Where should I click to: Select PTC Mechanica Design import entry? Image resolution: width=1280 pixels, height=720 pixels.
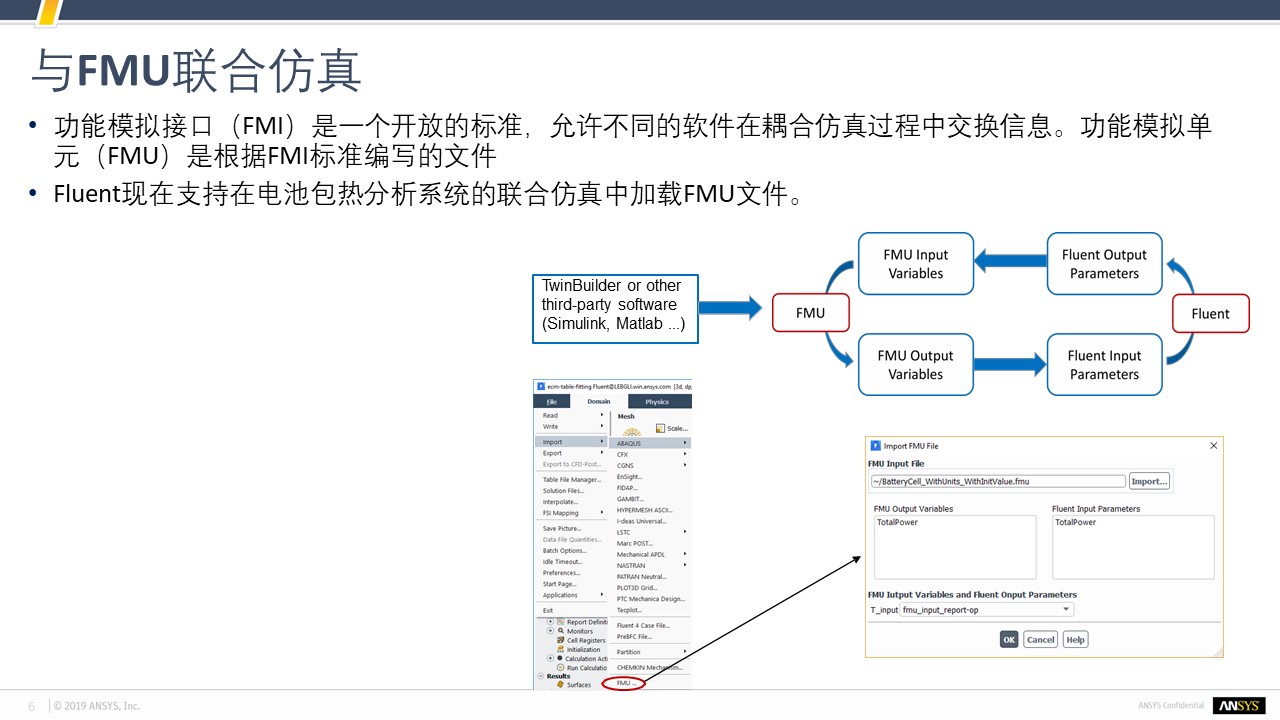tap(651, 599)
